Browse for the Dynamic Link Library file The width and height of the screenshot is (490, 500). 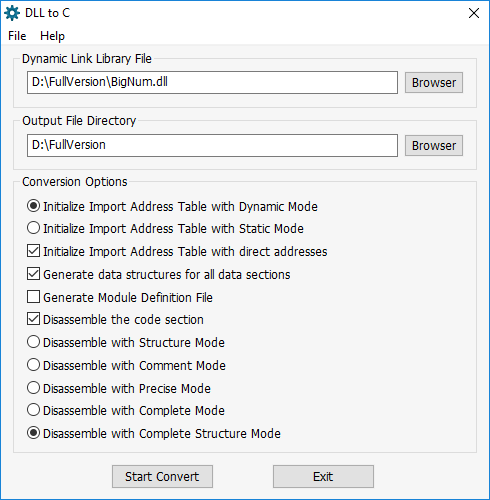434,82
